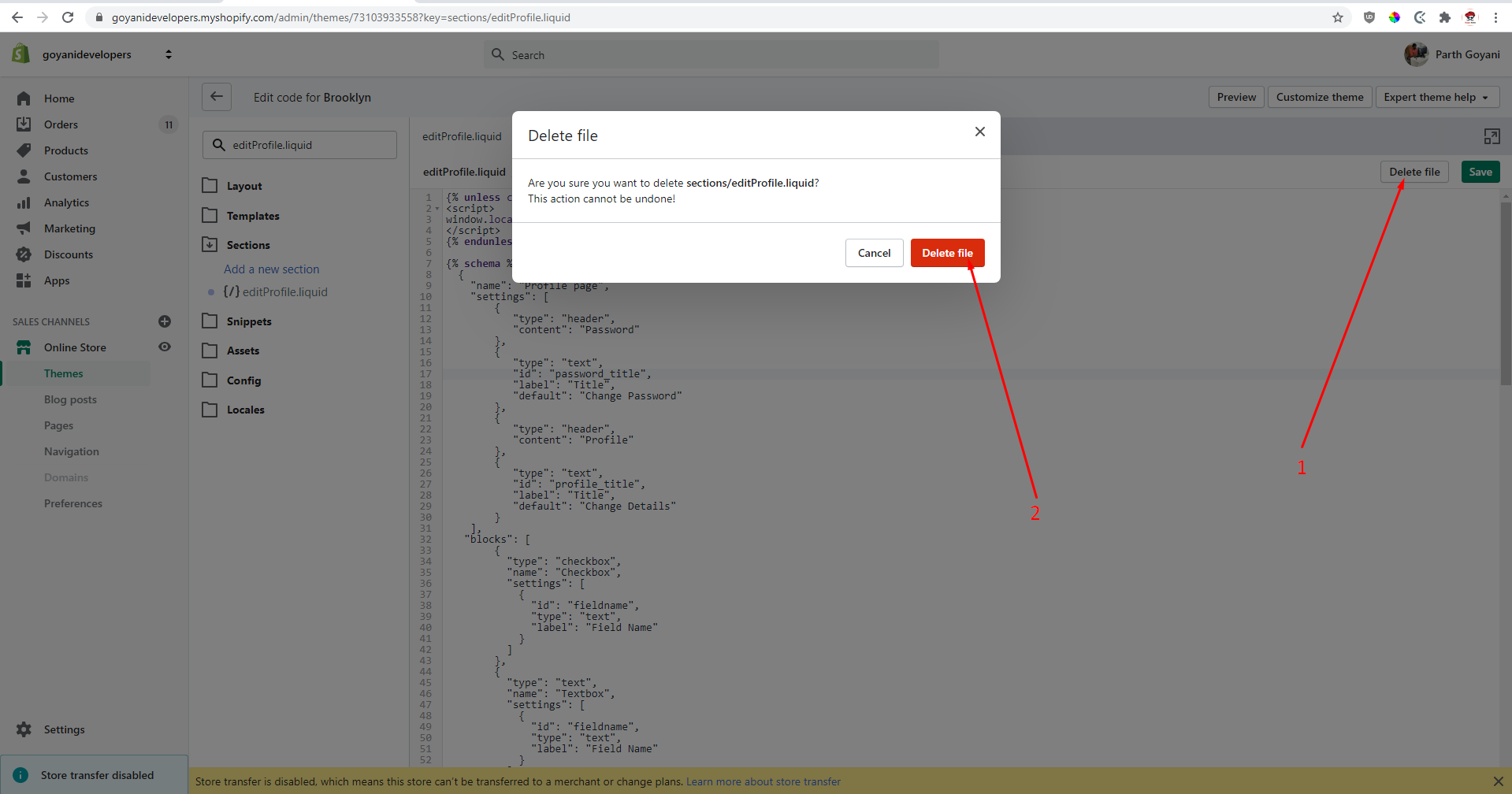Screen dimensions: 1512x794
Task: Click Add a new section link
Action: click(x=271, y=269)
